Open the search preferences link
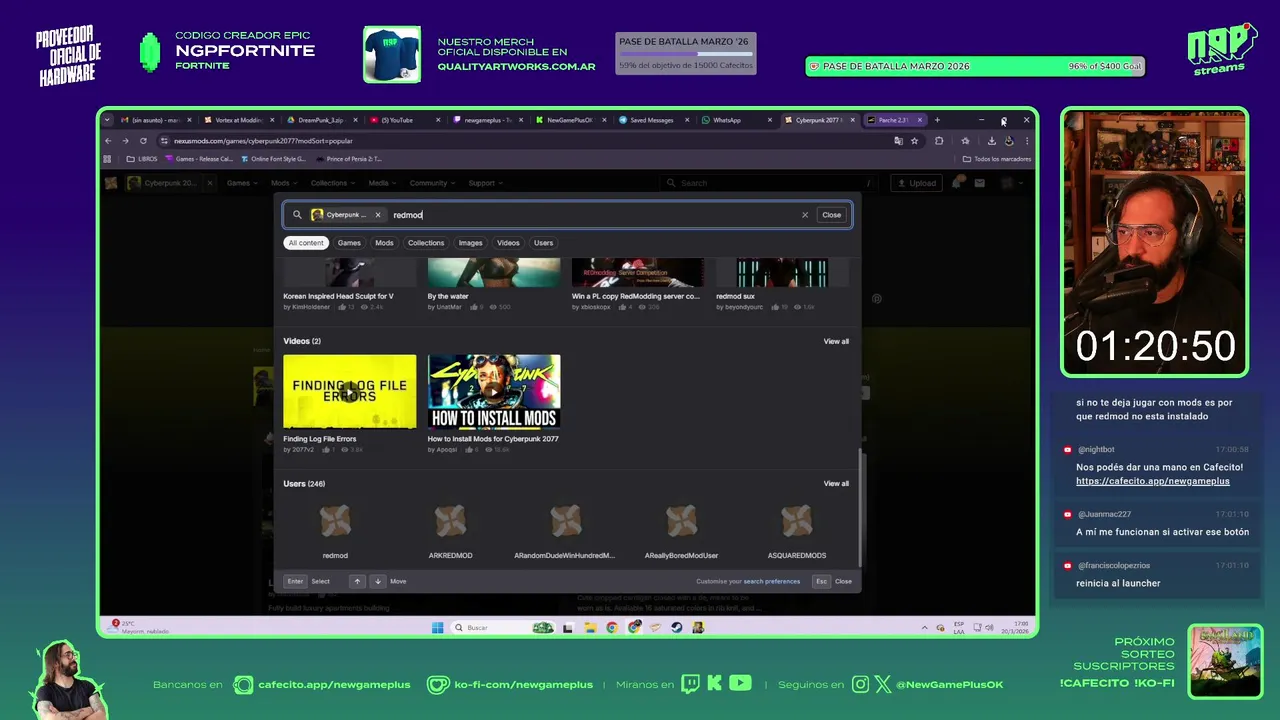The image size is (1280, 720). point(772,581)
